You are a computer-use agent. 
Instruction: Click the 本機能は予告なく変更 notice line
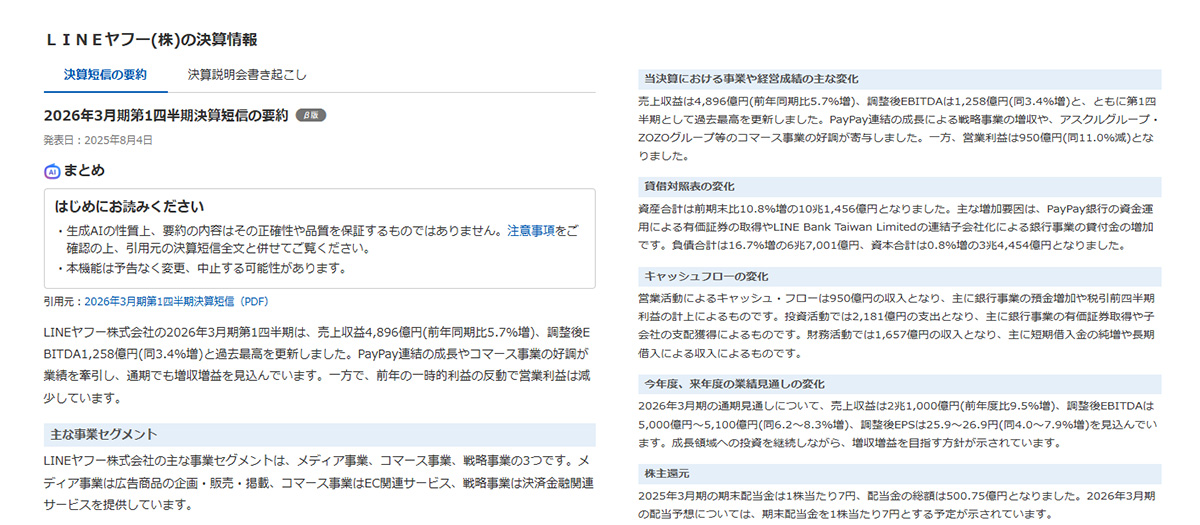(203, 268)
